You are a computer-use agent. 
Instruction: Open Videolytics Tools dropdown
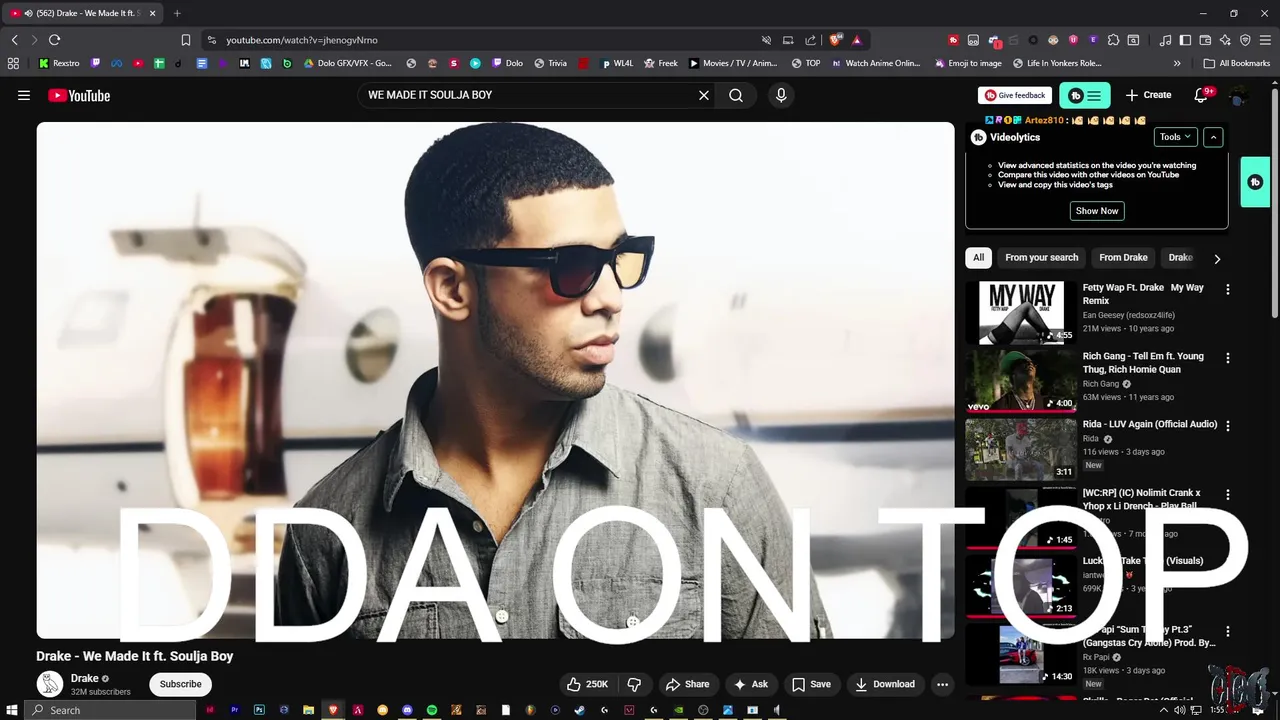coord(1175,137)
